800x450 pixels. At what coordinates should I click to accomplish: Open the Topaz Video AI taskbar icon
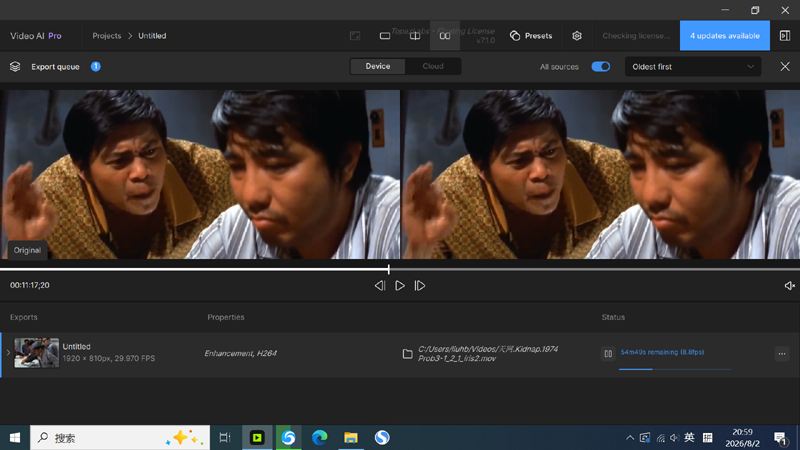pos(257,437)
